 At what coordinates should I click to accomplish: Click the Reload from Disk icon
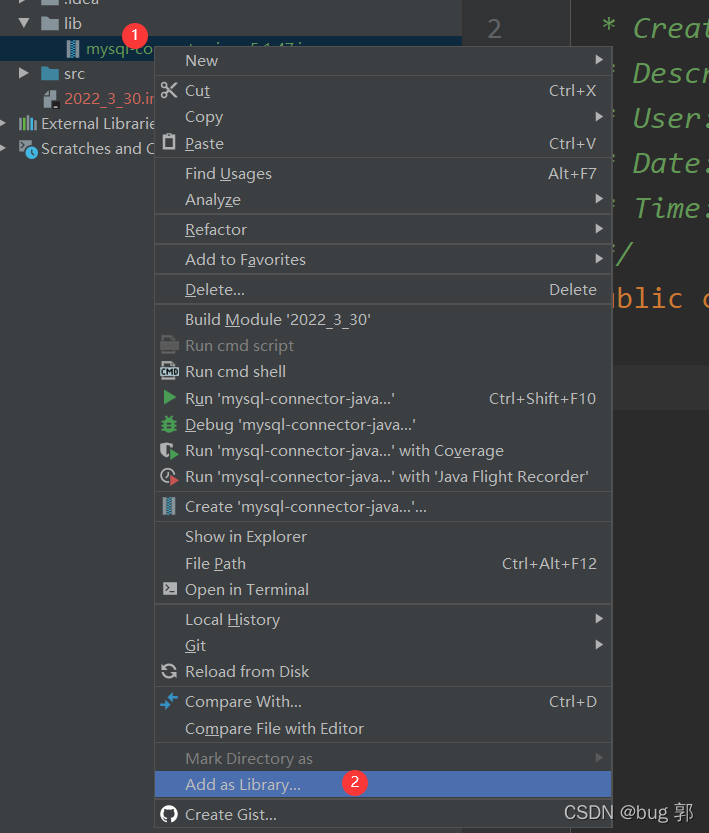[x=169, y=671]
